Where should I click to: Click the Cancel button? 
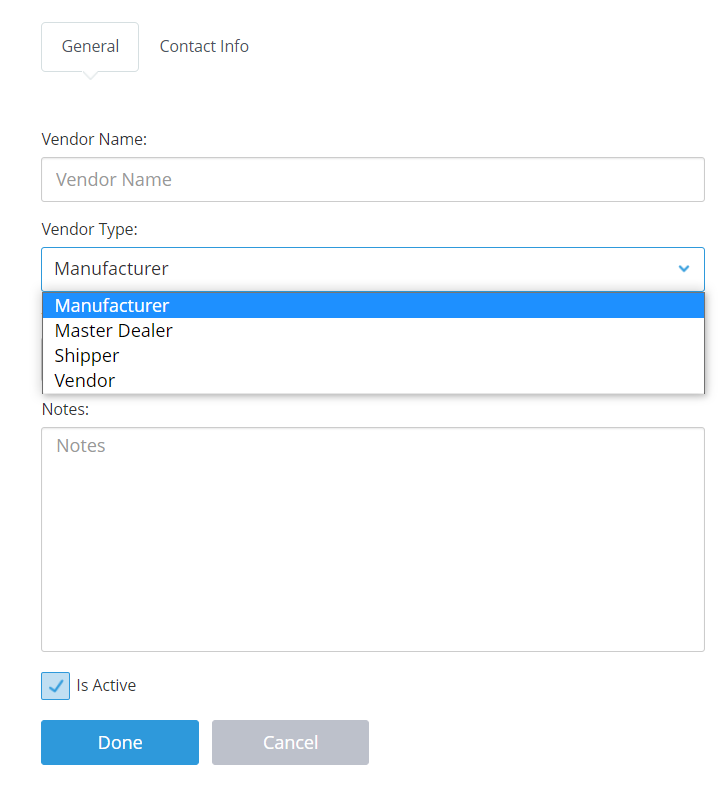tap(290, 742)
